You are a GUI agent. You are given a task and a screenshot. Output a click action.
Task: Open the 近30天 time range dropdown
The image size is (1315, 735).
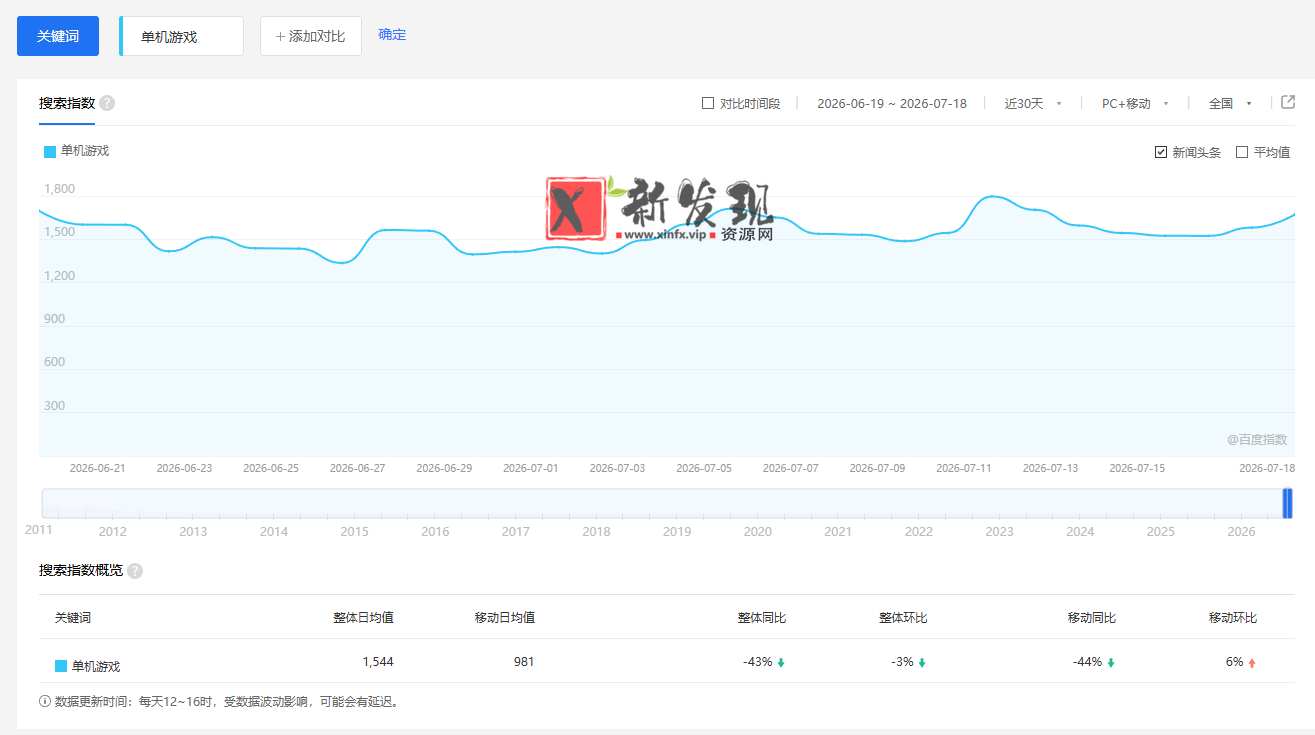[1033, 103]
